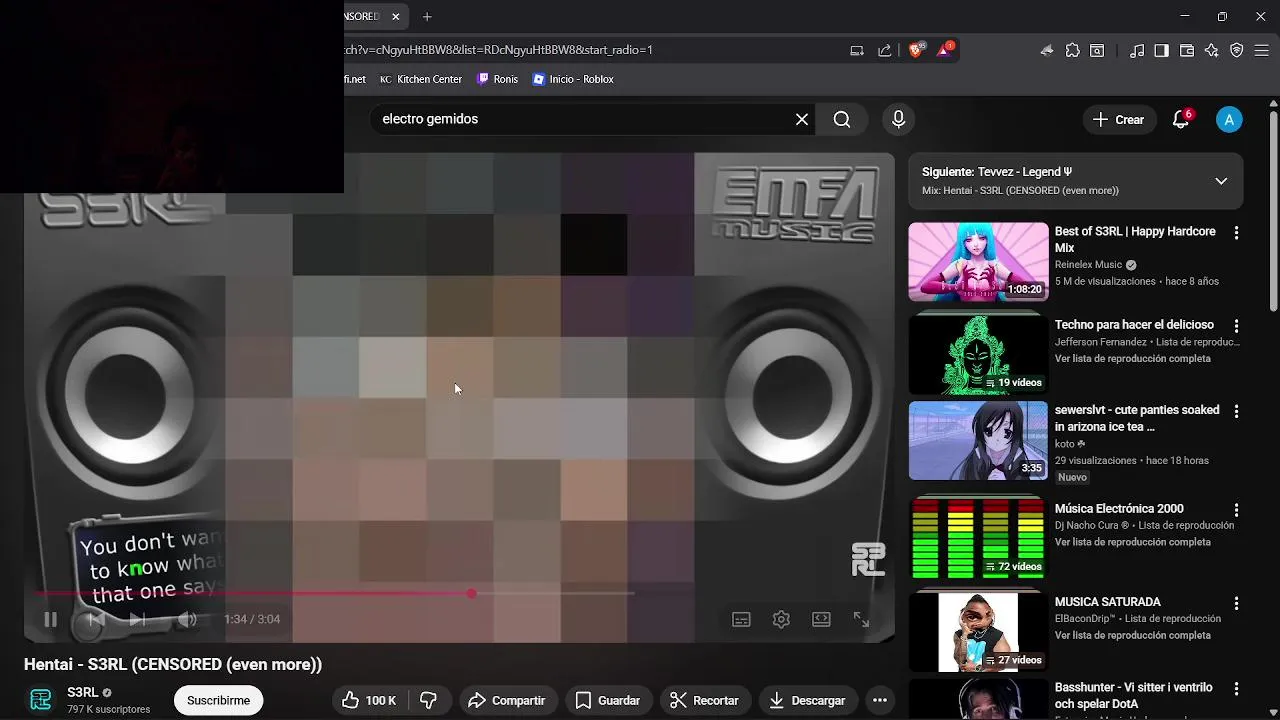Open 'Inicio - Roblox' bookmark
1280x720 pixels.
coord(573,79)
